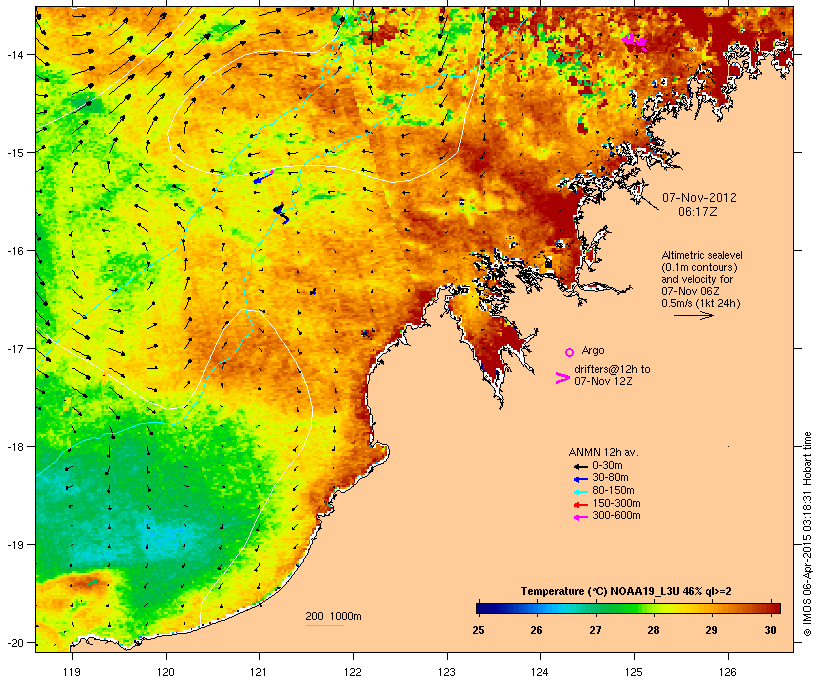Viewport: 820px width, 680px height.
Task: Click the date label 07-Nov-2012
Action: 699,198
